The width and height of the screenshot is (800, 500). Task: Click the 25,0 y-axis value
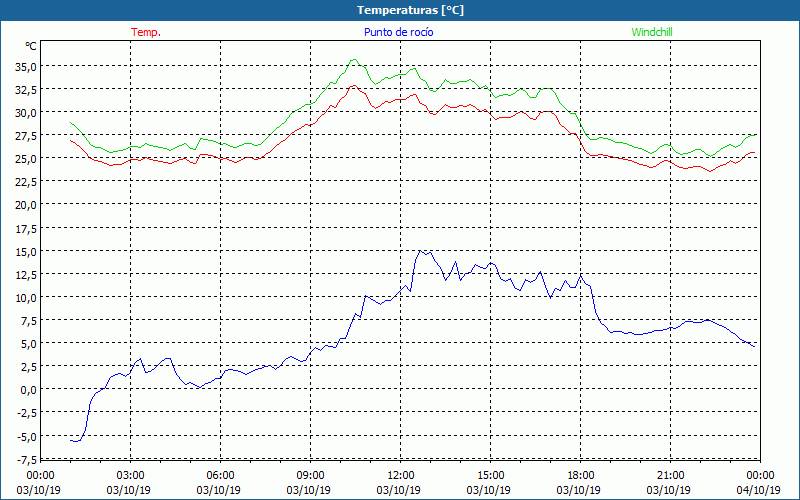(26, 159)
